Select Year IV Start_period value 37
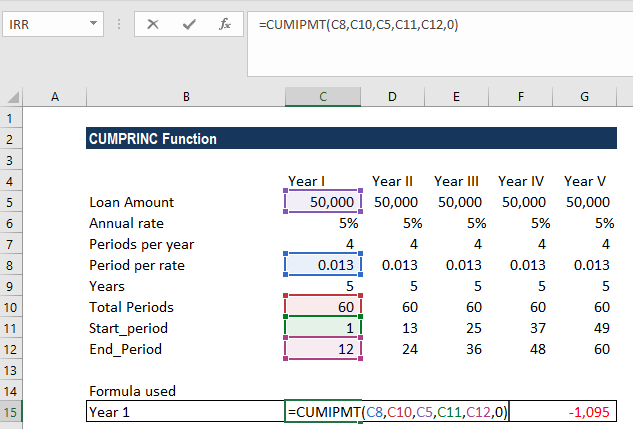Image resolution: width=633 pixels, height=429 pixels. [538, 328]
